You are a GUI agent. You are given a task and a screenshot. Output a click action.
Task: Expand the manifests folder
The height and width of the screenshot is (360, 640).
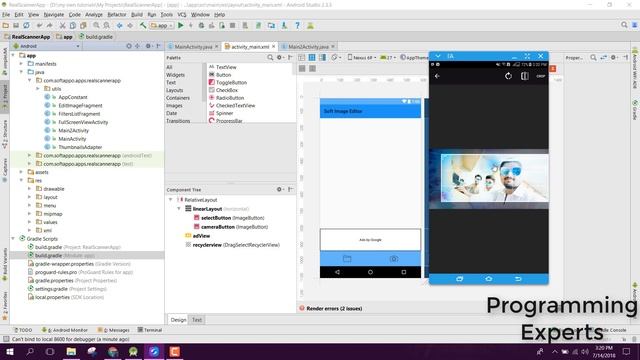coord(21,64)
